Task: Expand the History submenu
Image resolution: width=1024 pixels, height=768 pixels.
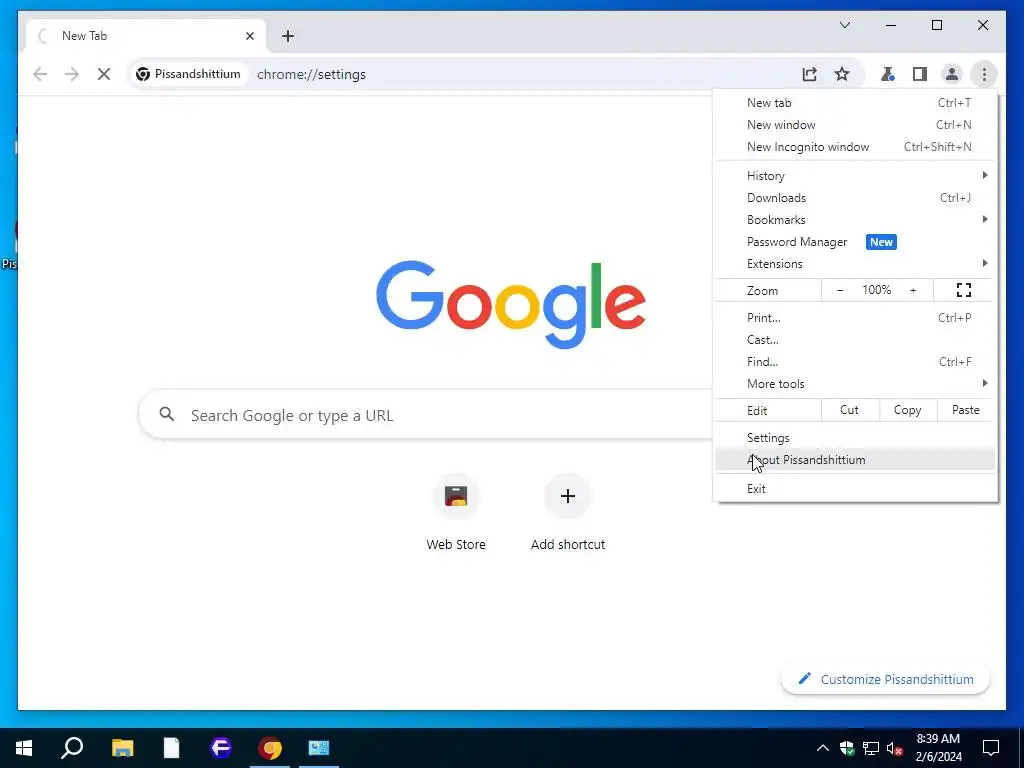Action: tap(855, 176)
